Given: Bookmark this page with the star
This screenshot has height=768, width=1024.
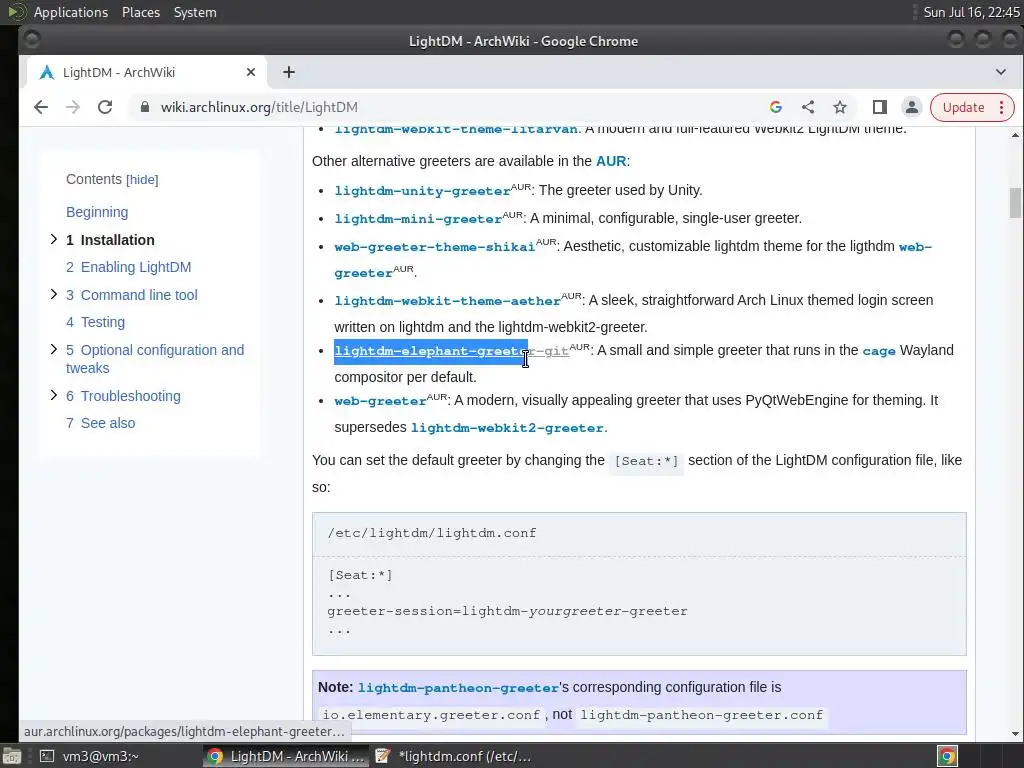Looking at the screenshot, I should (x=840, y=107).
